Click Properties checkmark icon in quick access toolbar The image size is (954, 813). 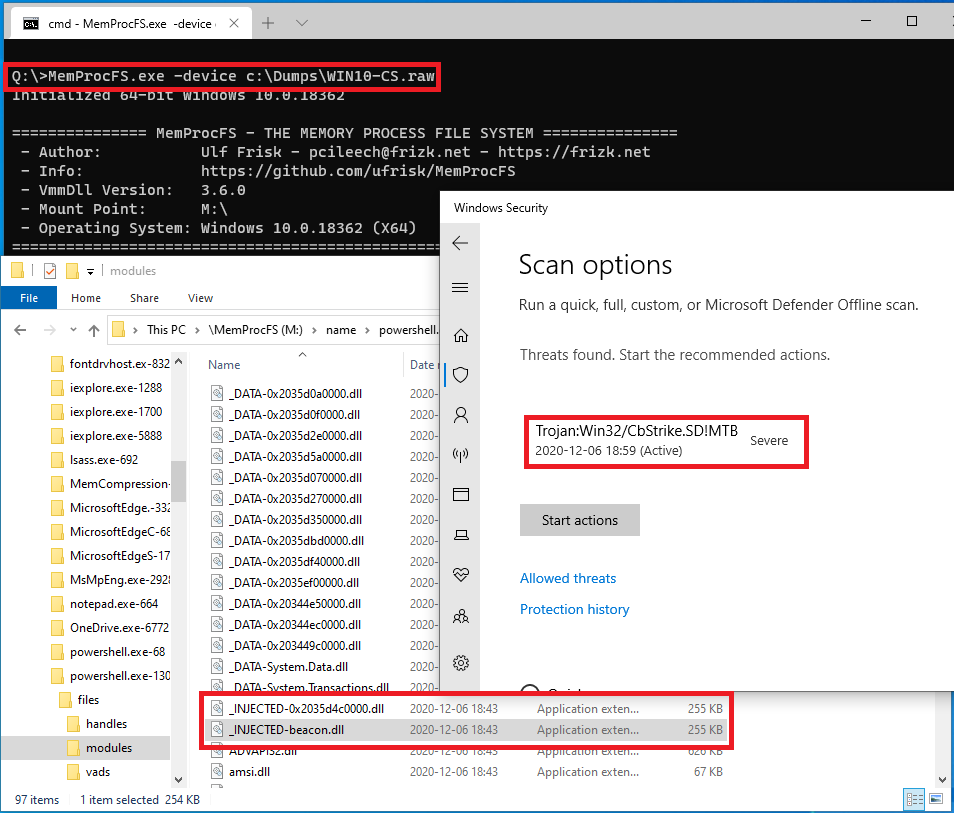[50, 271]
